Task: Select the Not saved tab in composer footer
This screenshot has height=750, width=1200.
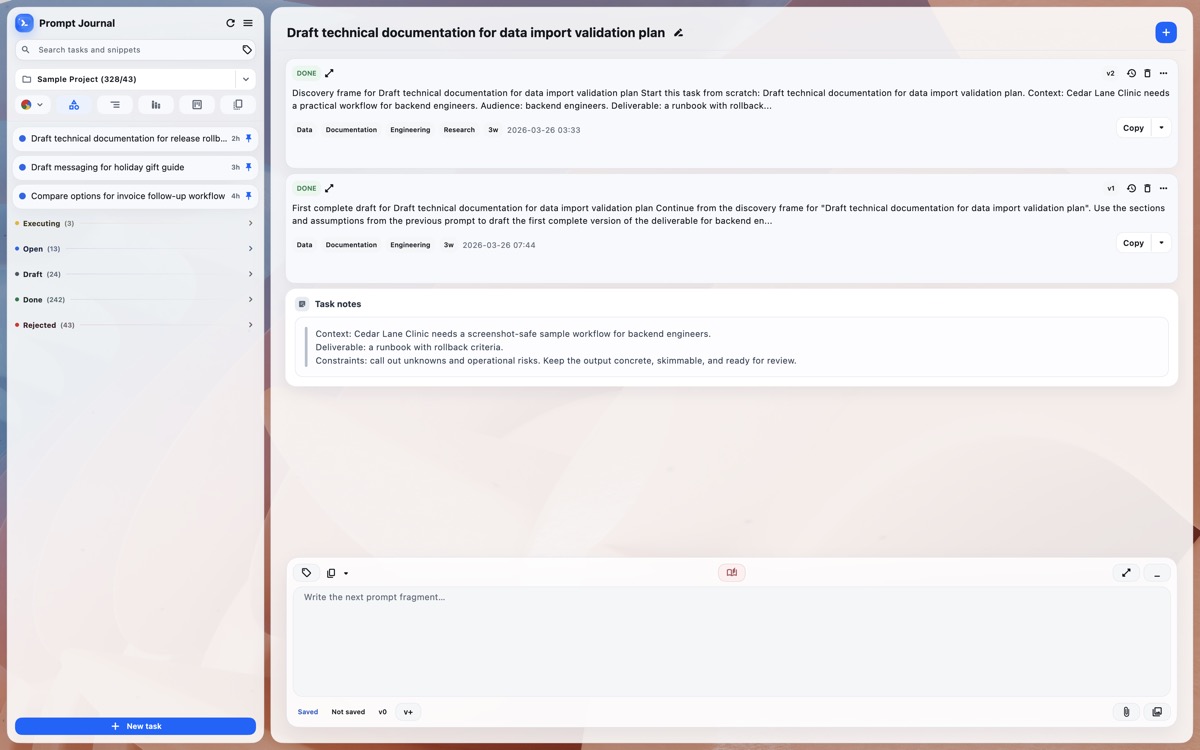Action: coord(348,712)
